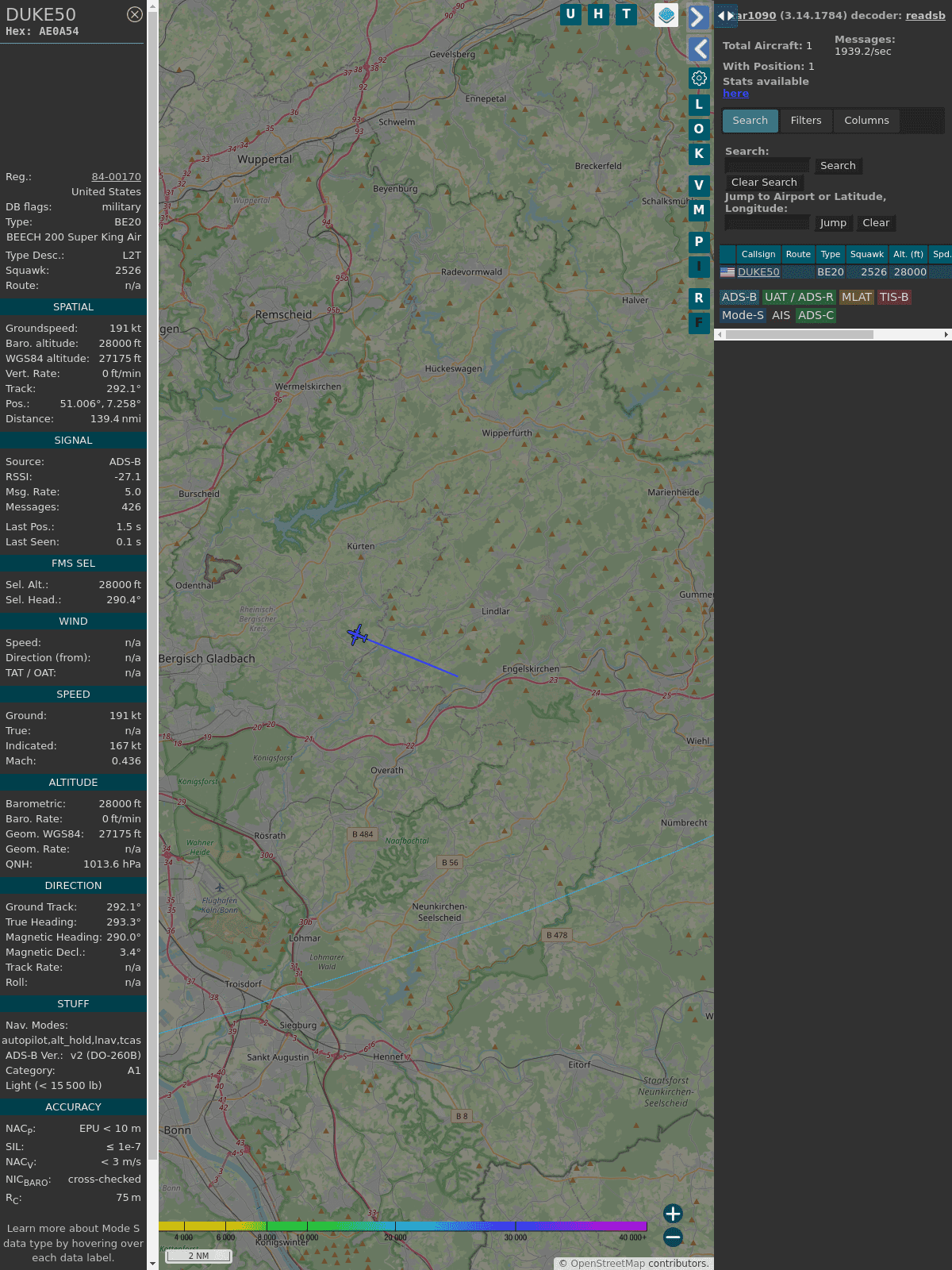
Task: Switch to the Search tab
Action: tap(750, 121)
